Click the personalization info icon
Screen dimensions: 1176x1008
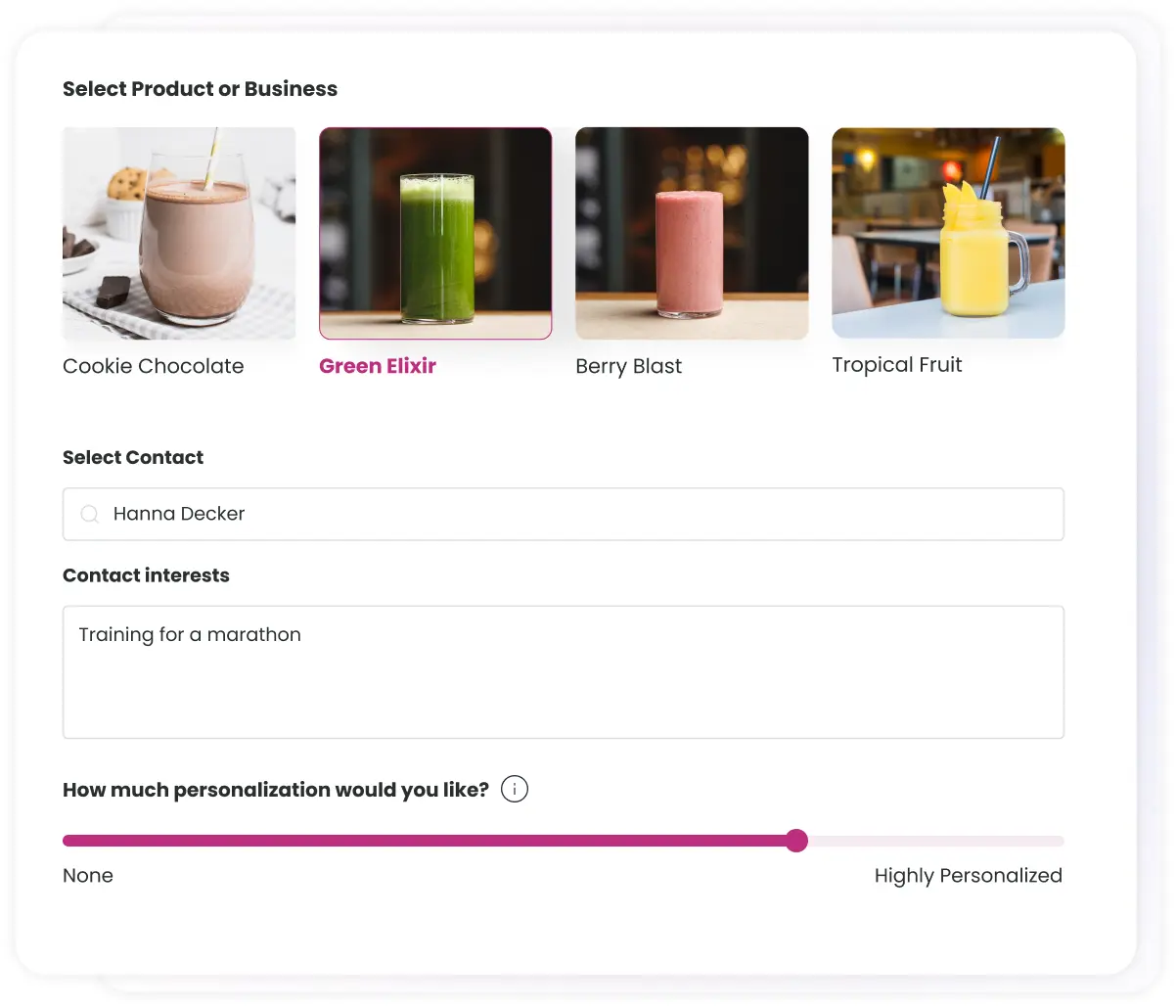point(515,789)
